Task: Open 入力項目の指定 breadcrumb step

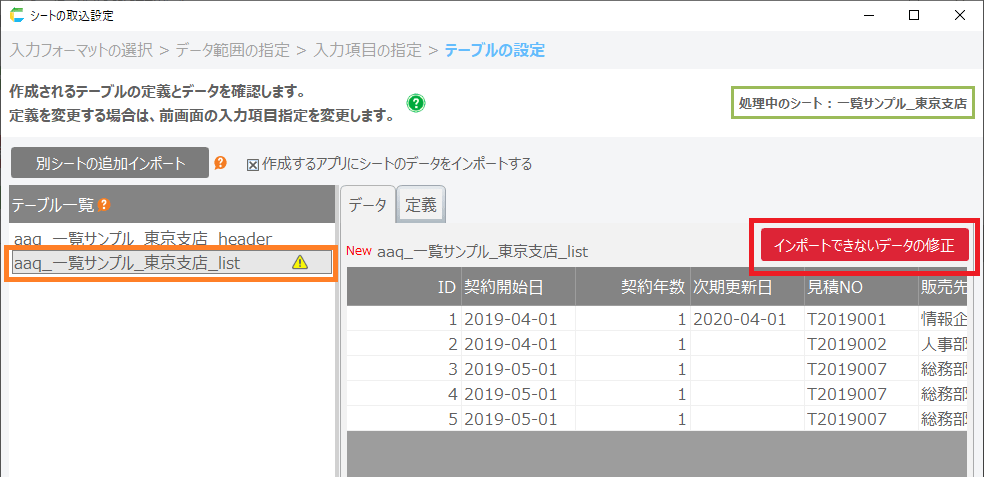Action: click(369, 50)
